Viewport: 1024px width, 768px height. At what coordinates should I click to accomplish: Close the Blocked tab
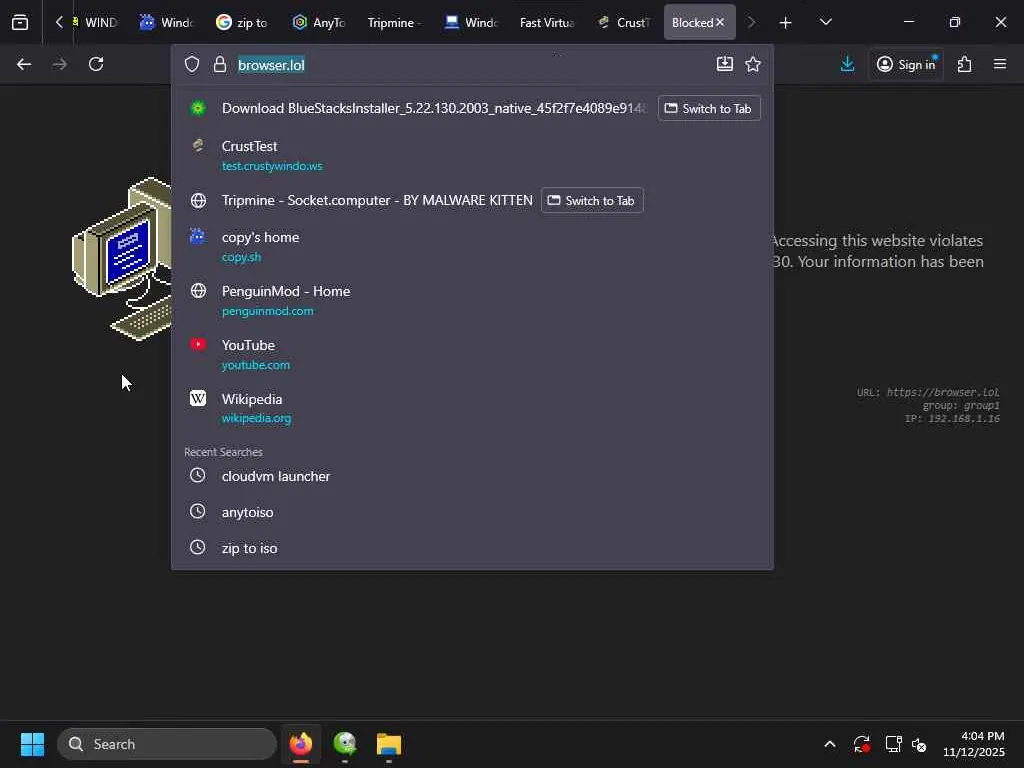tap(720, 22)
